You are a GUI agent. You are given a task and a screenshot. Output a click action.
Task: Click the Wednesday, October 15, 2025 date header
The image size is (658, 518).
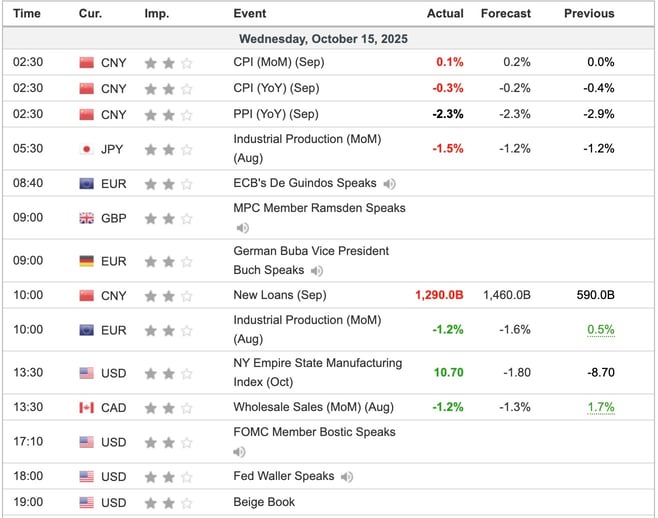pyautogui.click(x=323, y=38)
